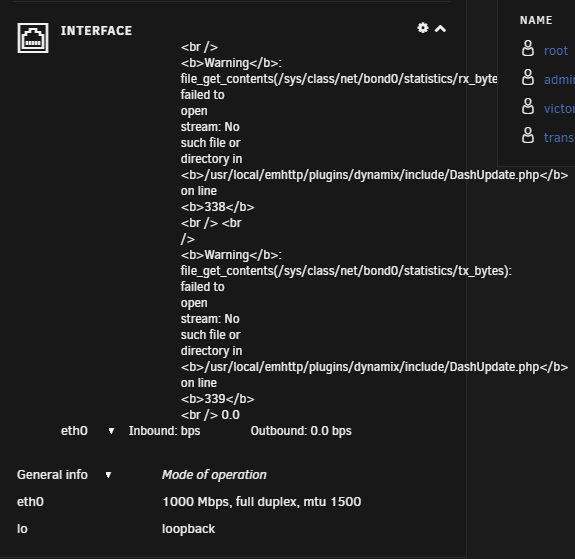The width and height of the screenshot is (575, 559).
Task: Select the General info label
Action: pos(52,475)
